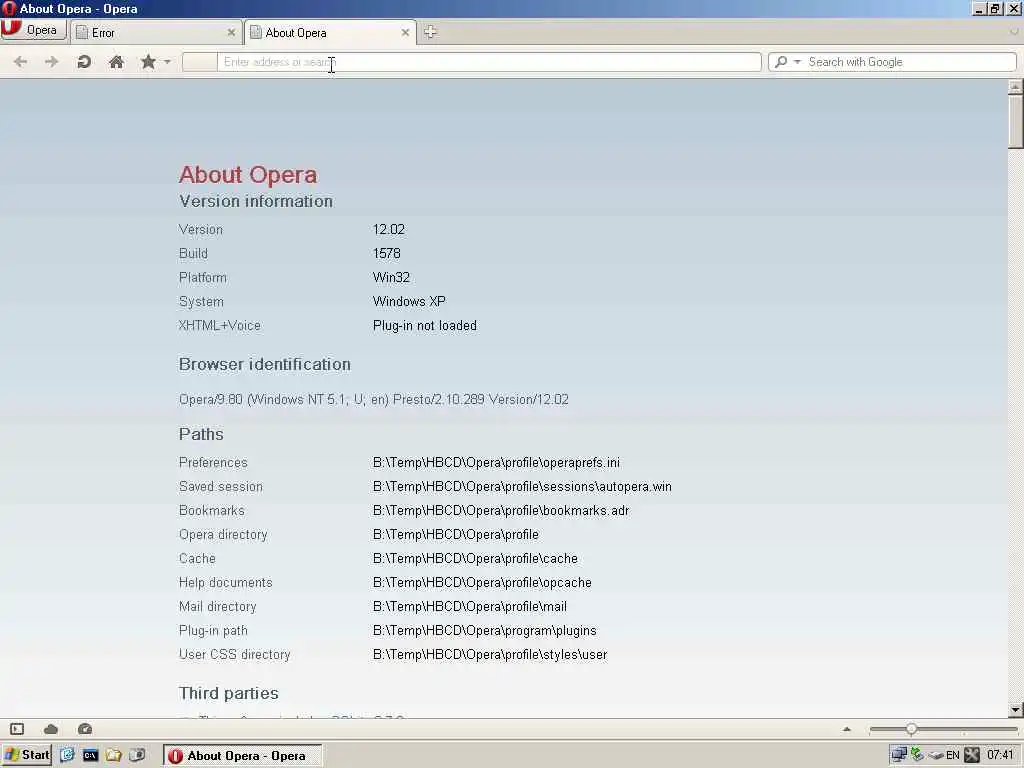Screen dimensions: 1024x768
Task: Click the Third parties heading
Action: (229, 693)
